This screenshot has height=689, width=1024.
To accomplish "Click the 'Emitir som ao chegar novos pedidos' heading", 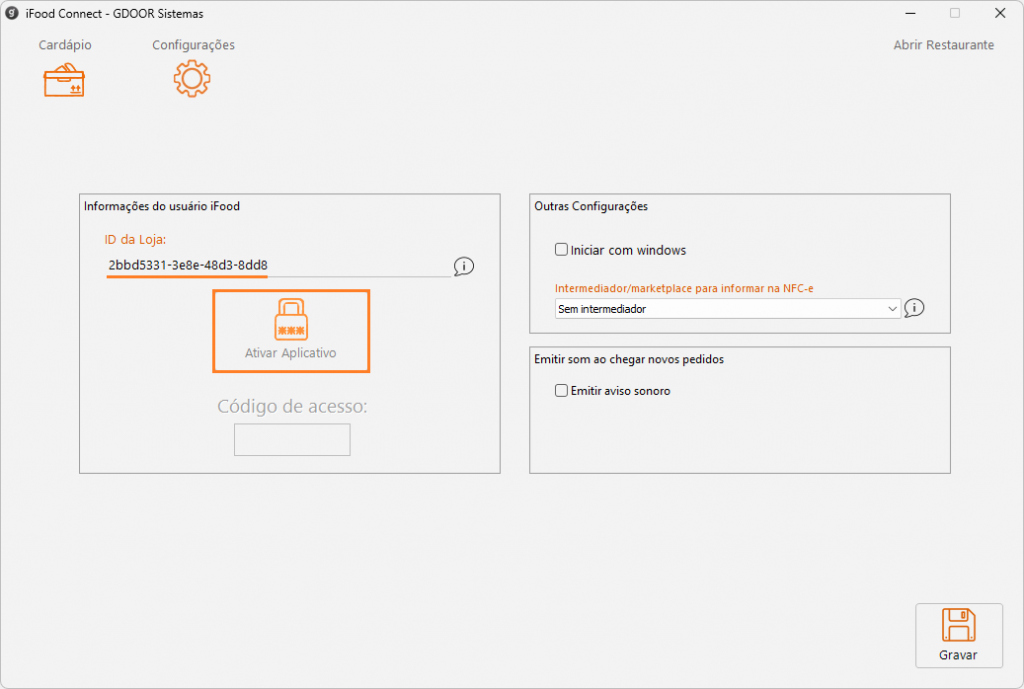I will tap(629, 359).
